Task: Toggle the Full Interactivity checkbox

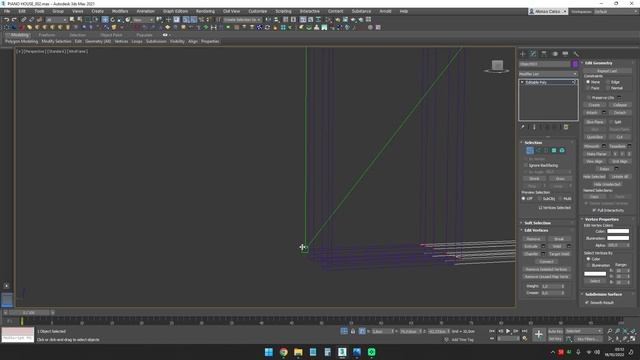Action: pos(594,210)
